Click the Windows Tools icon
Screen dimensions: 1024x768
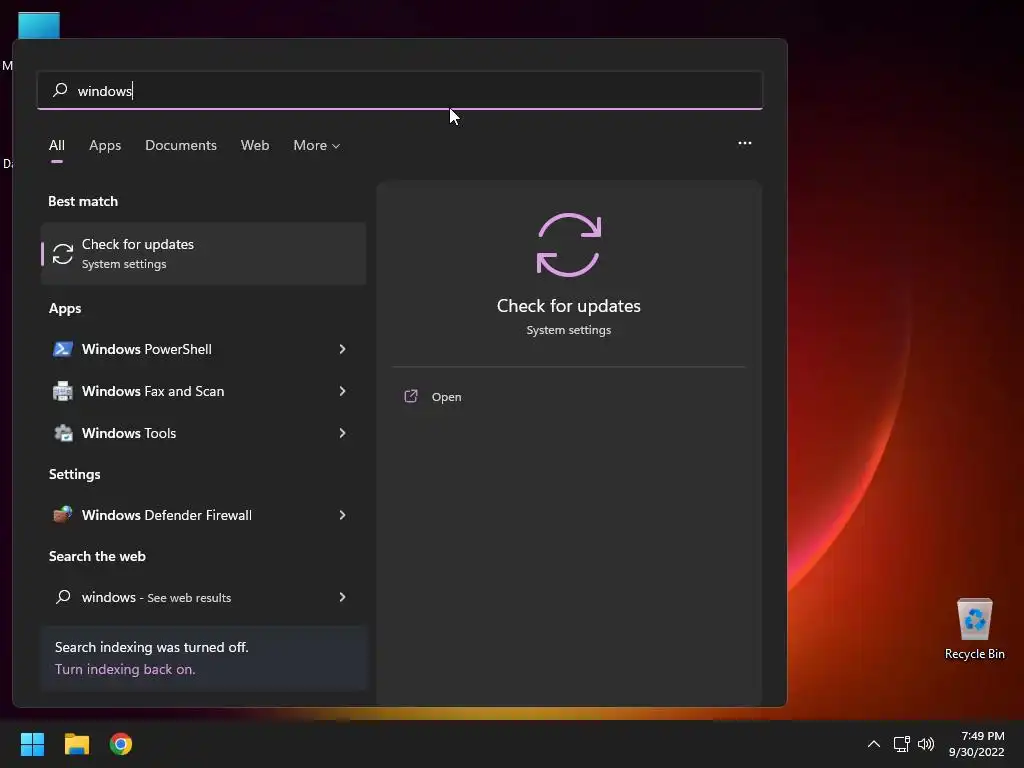[63, 433]
